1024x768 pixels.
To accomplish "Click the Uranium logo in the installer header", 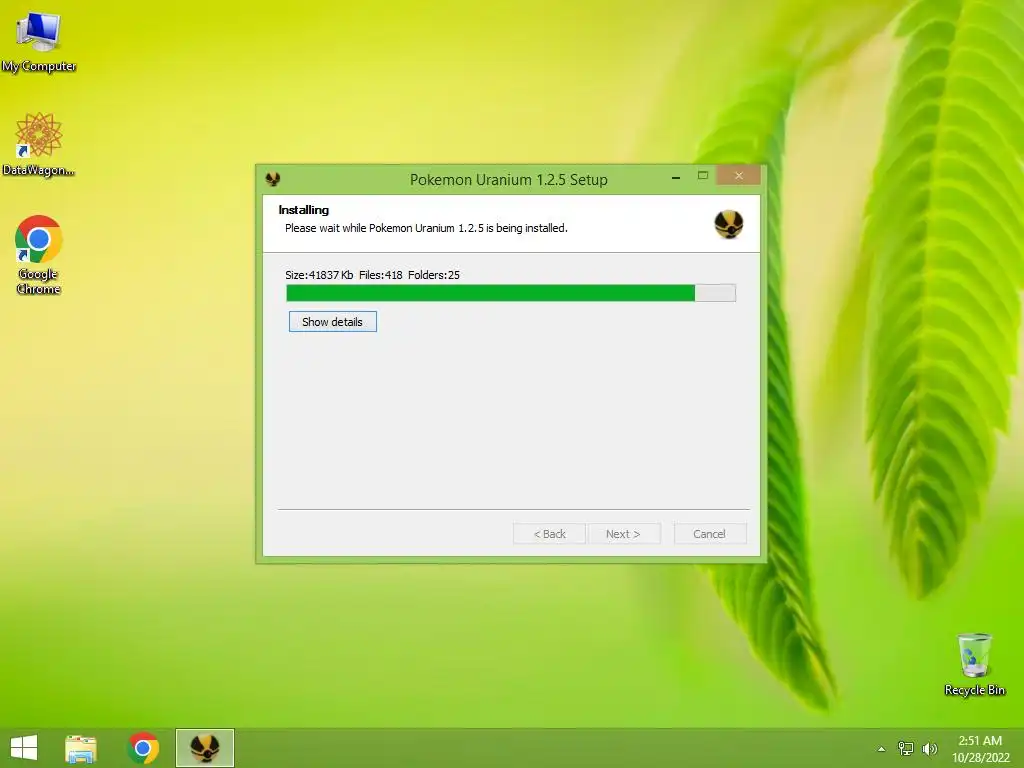I will 728,224.
